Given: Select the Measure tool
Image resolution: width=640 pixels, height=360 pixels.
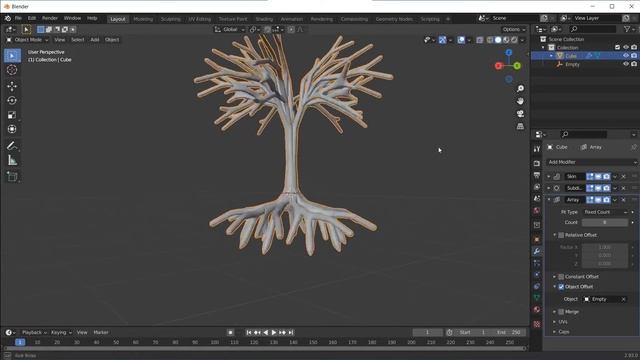Looking at the screenshot, I should click(12, 160).
